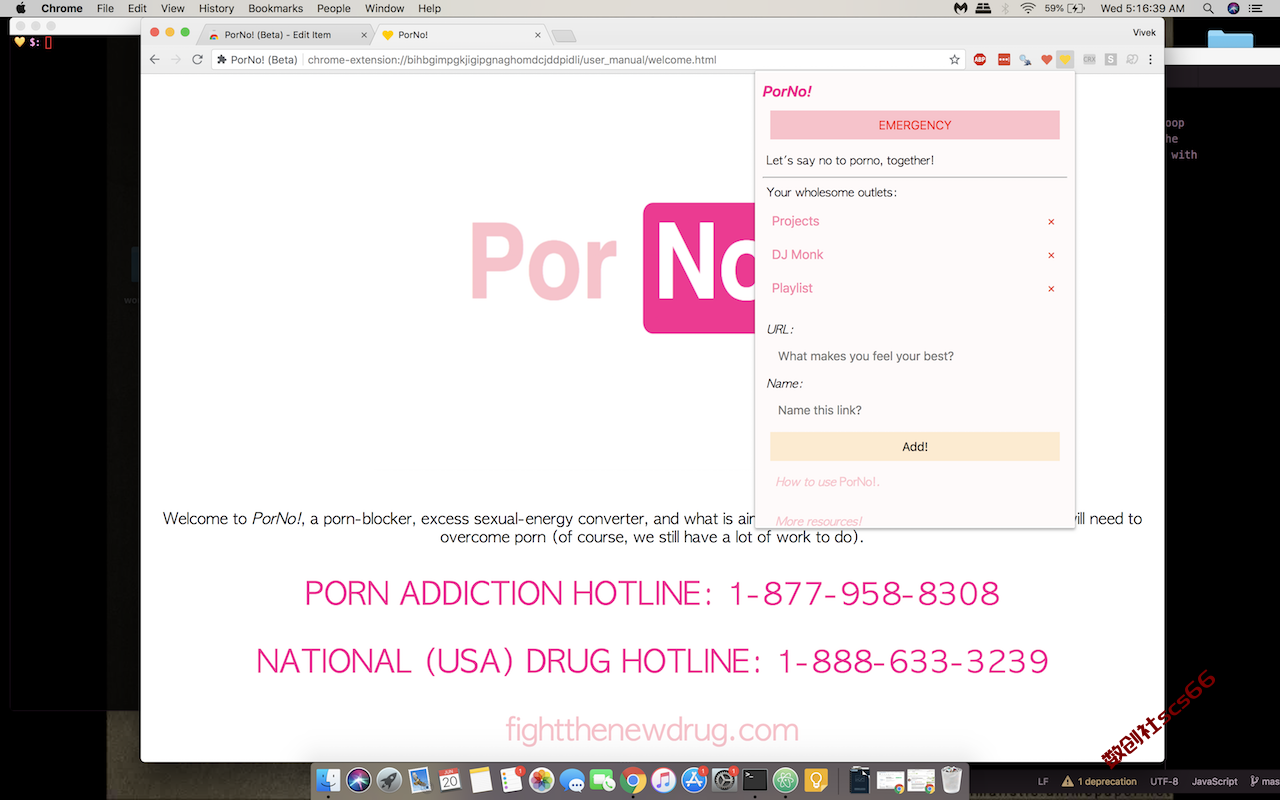Remove the DJ Monk outlet
1280x800 pixels.
click(1051, 255)
